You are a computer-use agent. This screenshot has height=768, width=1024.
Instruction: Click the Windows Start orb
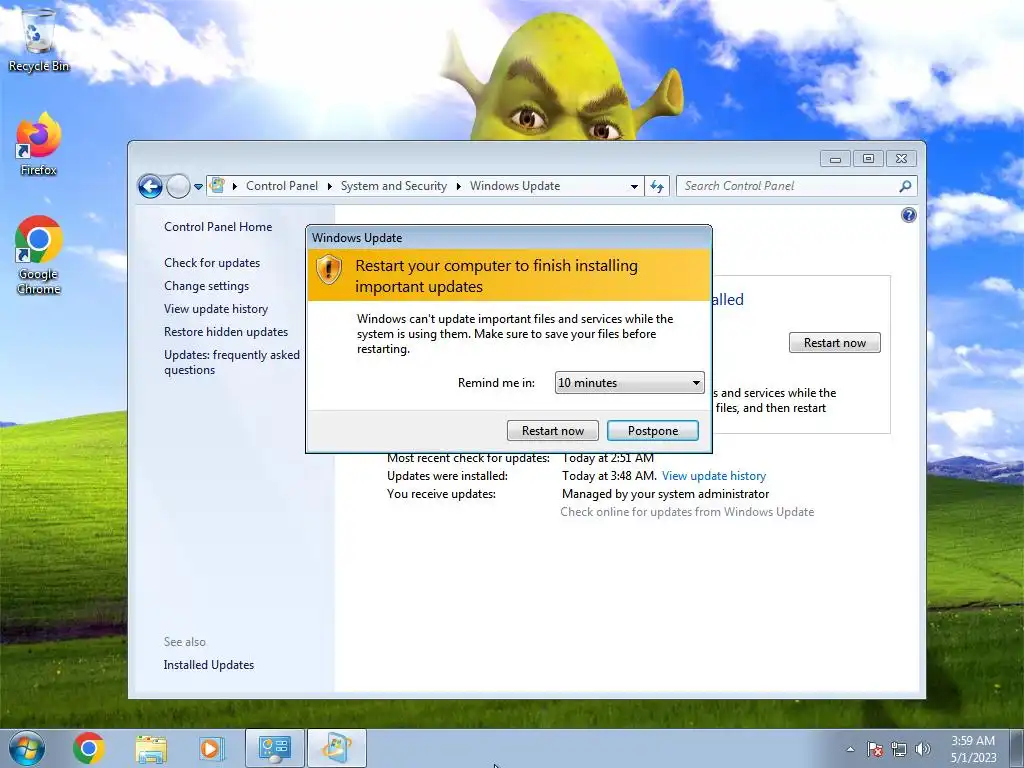coord(27,748)
